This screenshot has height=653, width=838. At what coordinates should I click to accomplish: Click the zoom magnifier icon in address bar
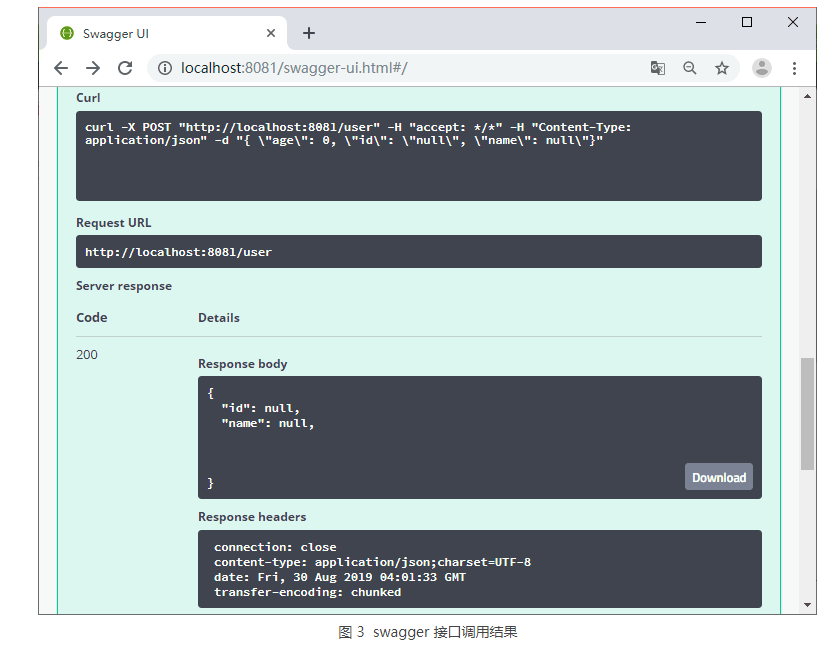689,68
